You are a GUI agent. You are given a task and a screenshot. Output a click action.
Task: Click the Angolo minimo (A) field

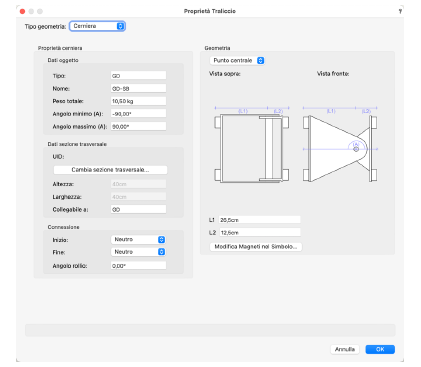pyautogui.click(x=138, y=114)
